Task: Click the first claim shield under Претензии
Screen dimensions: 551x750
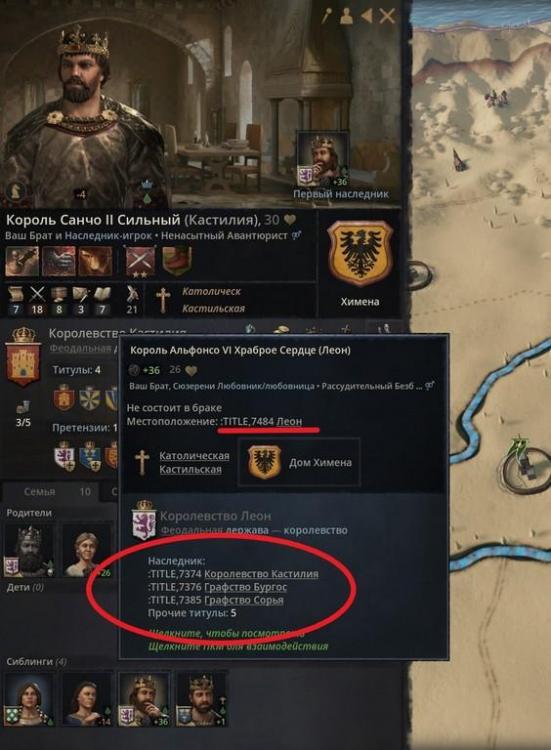Action: [64, 456]
